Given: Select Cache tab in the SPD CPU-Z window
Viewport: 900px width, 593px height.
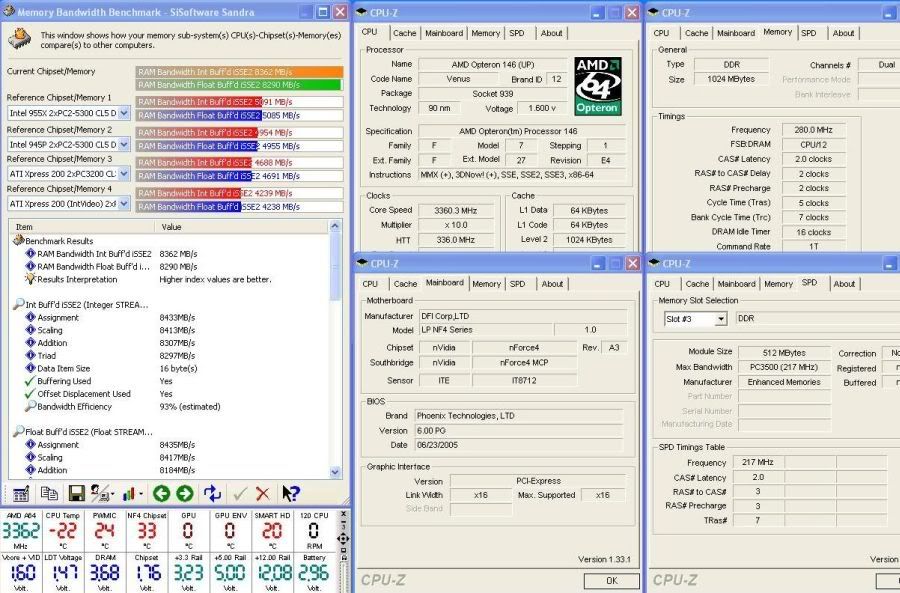Looking at the screenshot, I should [697, 284].
